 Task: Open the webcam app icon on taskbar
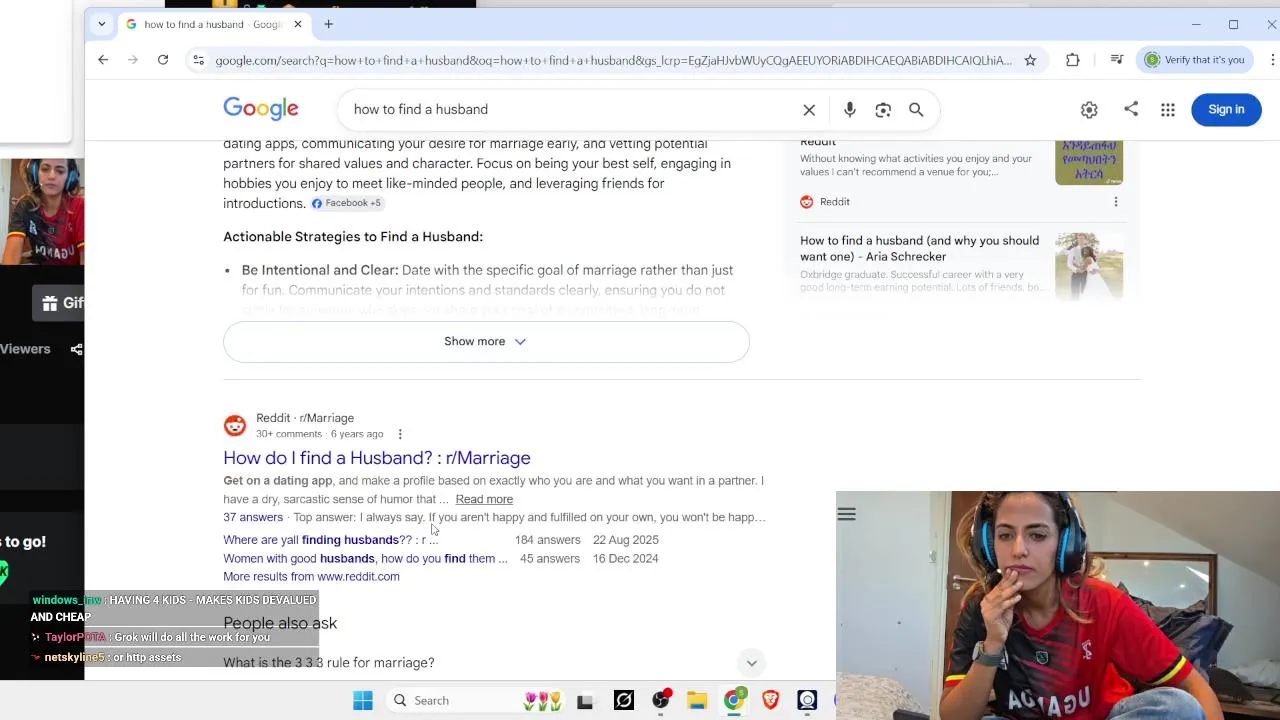click(x=807, y=701)
